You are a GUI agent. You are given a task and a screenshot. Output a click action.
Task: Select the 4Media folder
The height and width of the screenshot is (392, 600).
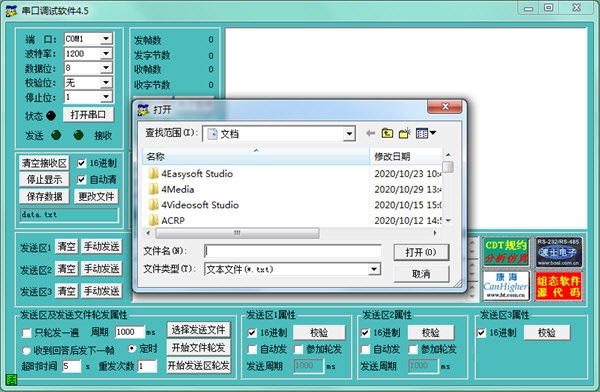177,189
